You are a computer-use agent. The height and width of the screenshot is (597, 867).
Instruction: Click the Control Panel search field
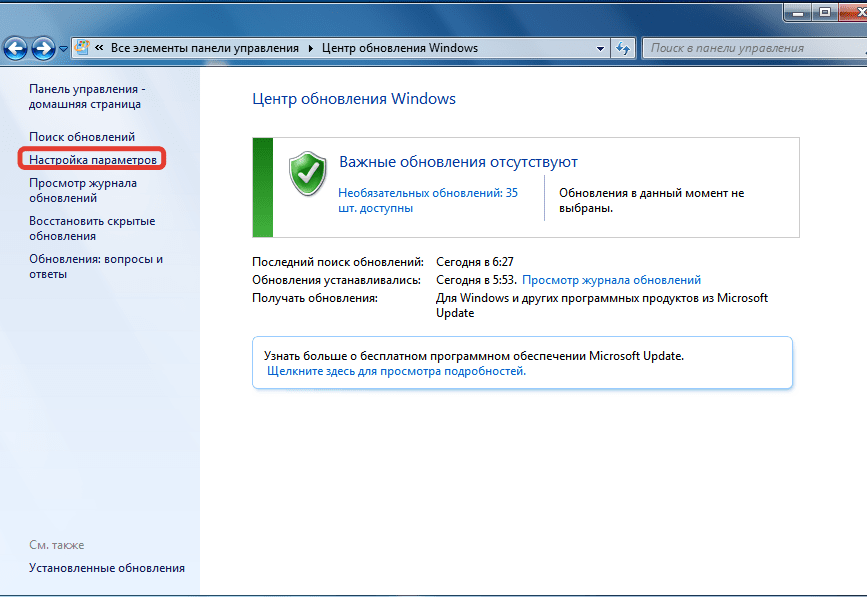pyautogui.click(x=754, y=48)
